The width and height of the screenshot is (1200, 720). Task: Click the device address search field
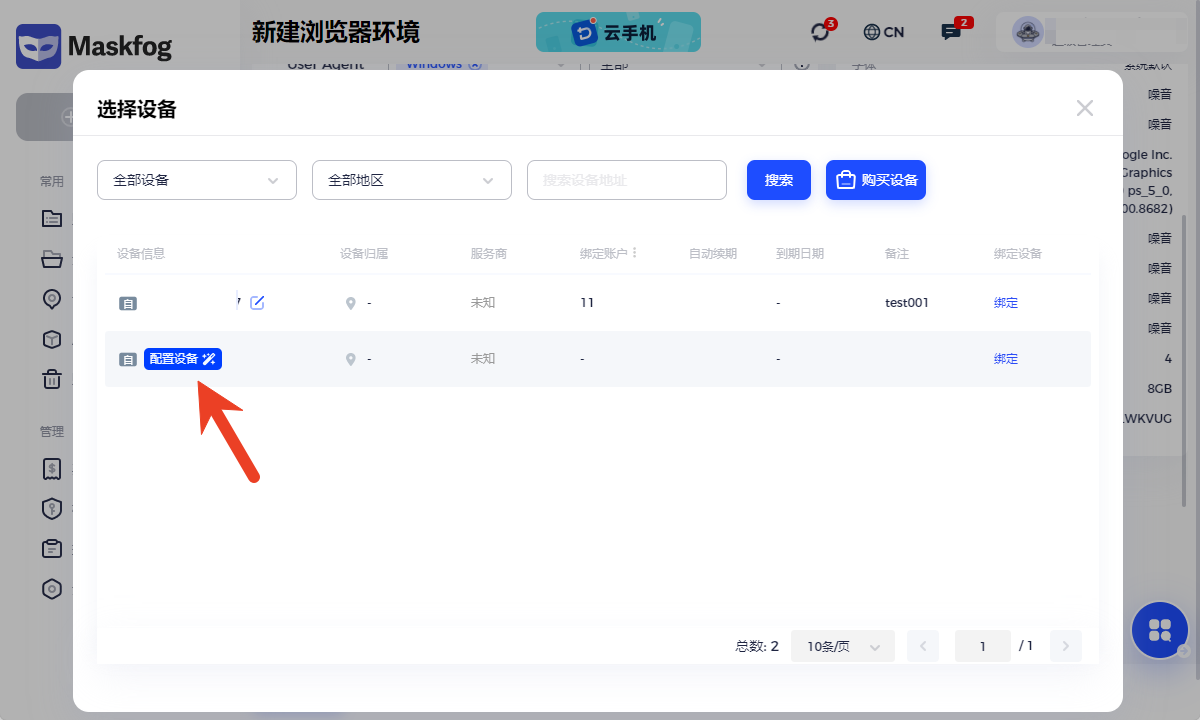coord(627,180)
